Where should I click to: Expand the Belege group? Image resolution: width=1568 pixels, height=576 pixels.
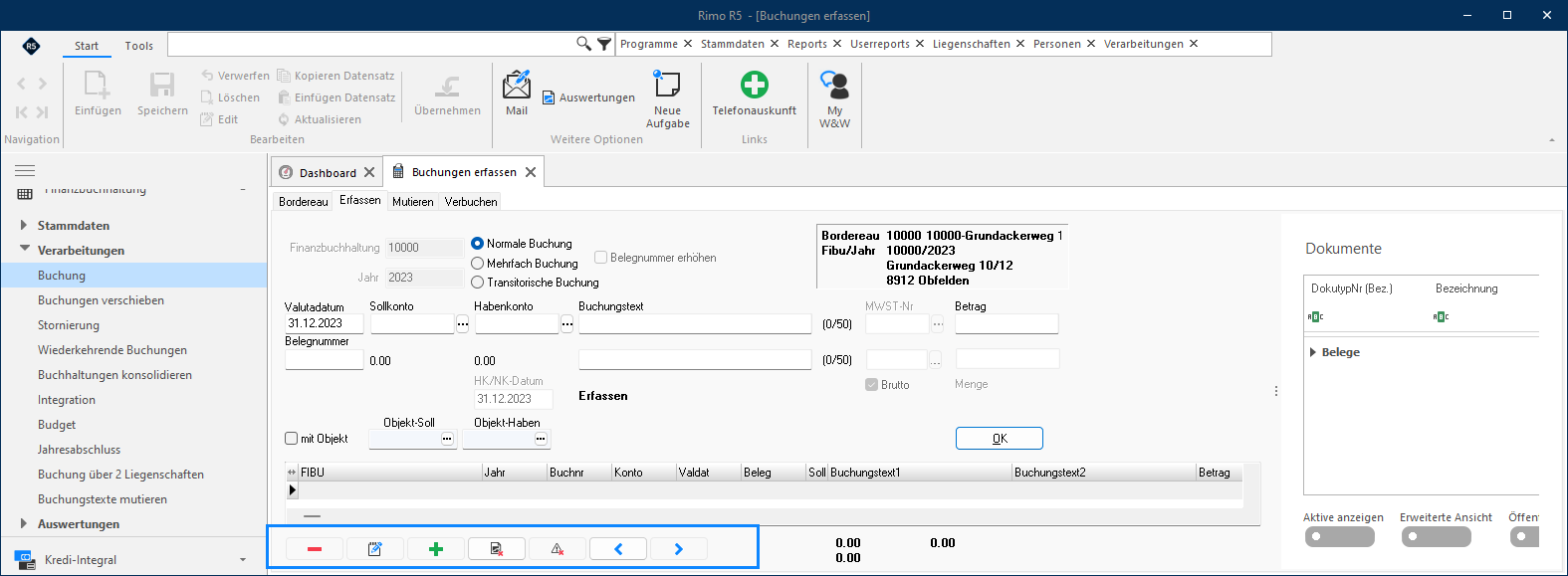point(1313,352)
